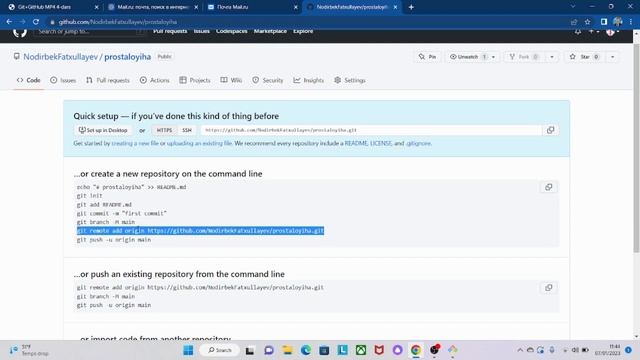Open the Issues repository tab
This screenshot has width=640, height=360.
tap(63, 80)
